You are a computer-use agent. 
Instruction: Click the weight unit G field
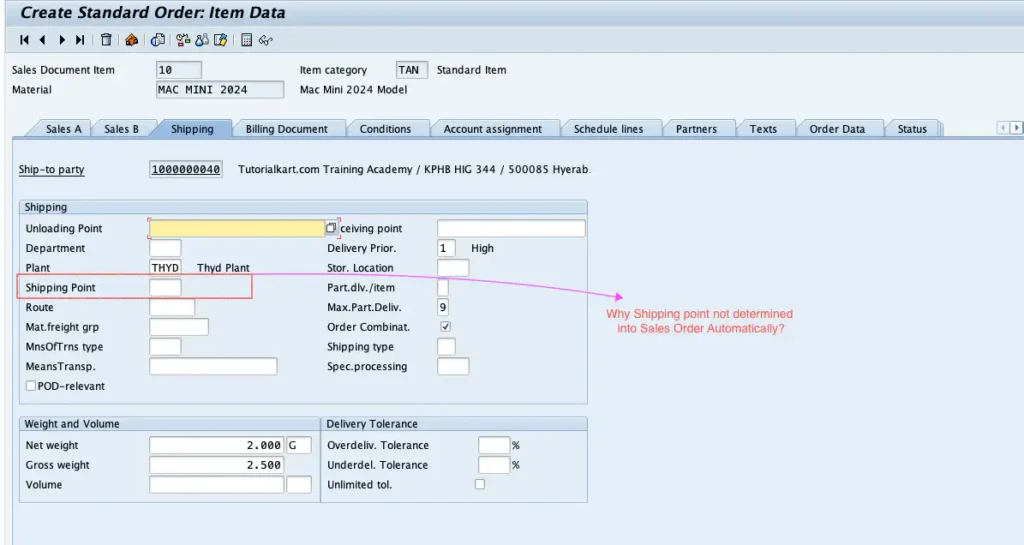pyautogui.click(x=299, y=445)
